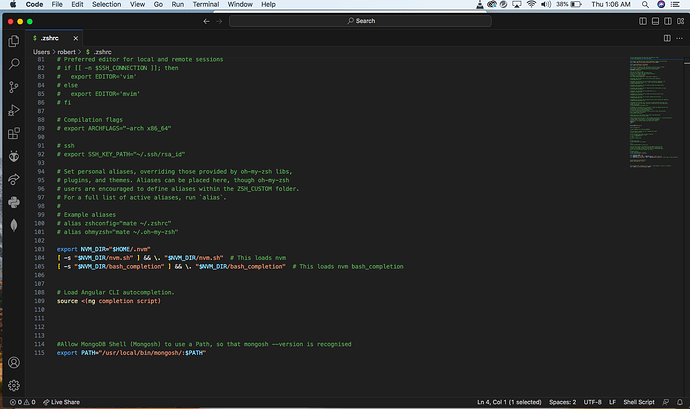Open the Source Control view
Image resolution: width=690 pixels, height=409 pixels.
click(14, 87)
